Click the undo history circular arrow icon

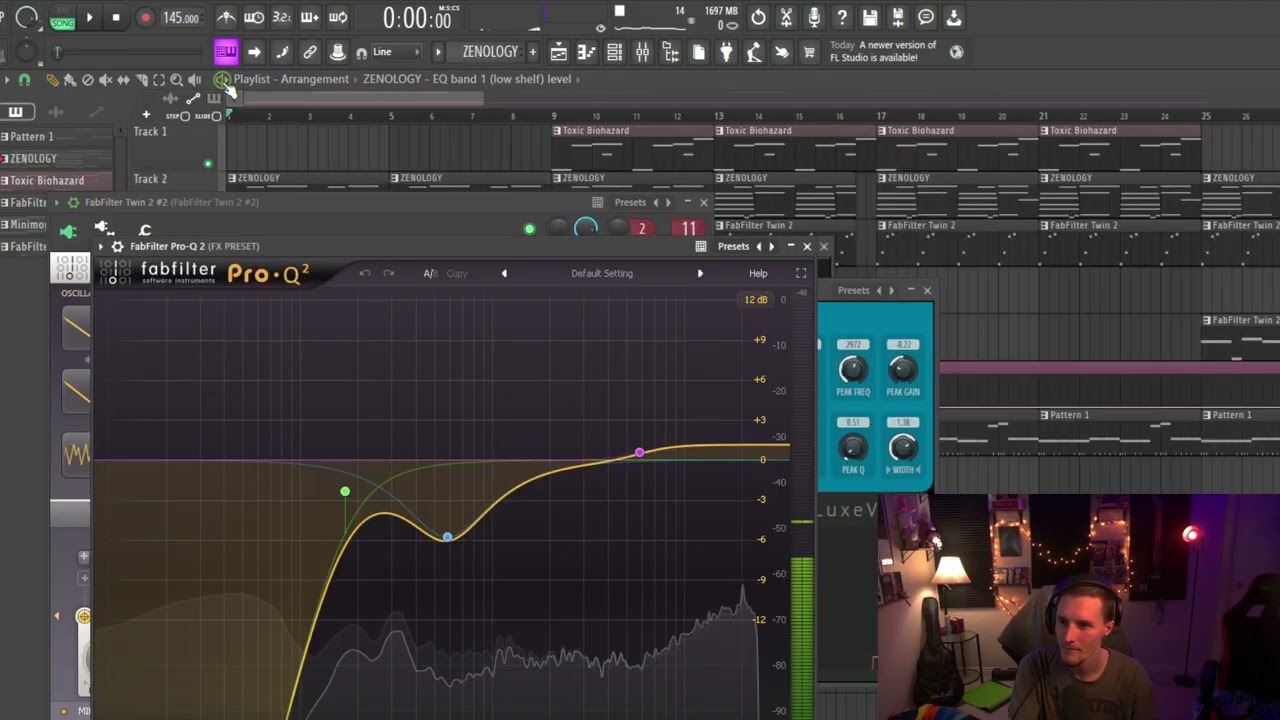click(758, 17)
